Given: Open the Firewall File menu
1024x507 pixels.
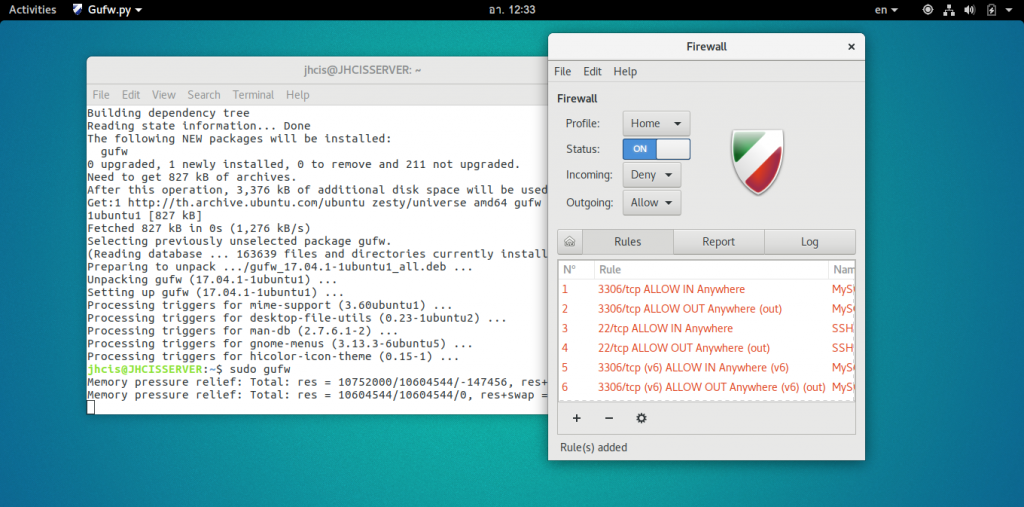Looking at the screenshot, I should 562,71.
